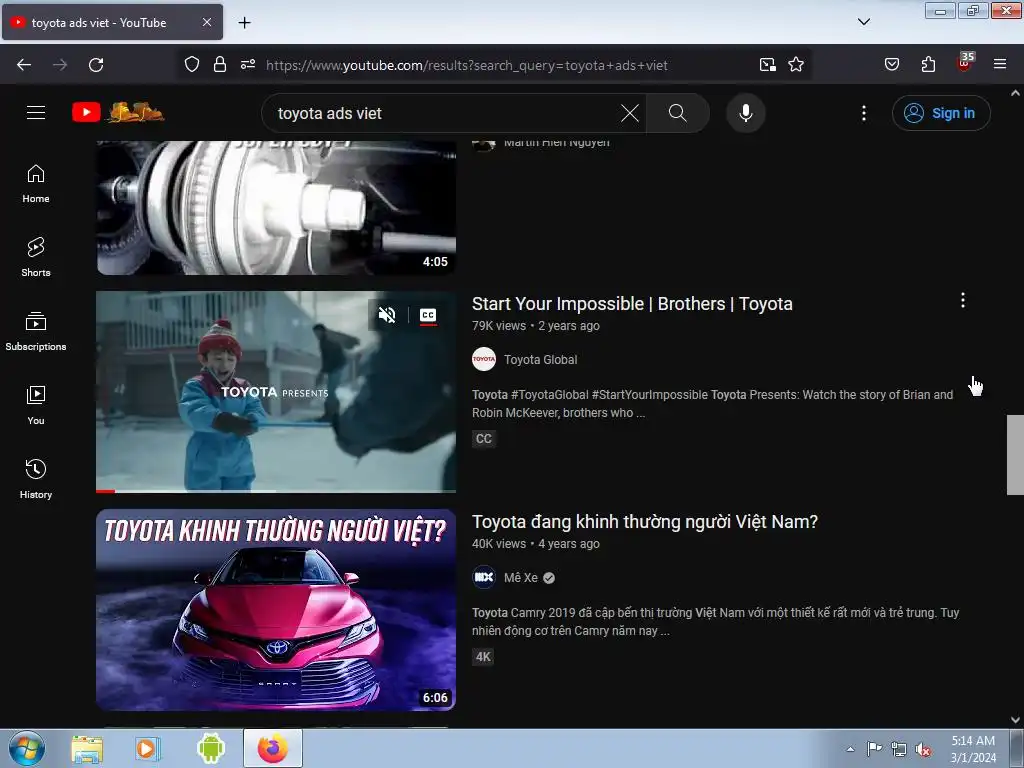Image resolution: width=1024 pixels, height=768 pixels.
Task: Open the 4:05 duration video thumbnail
Action: pos(276,208)
